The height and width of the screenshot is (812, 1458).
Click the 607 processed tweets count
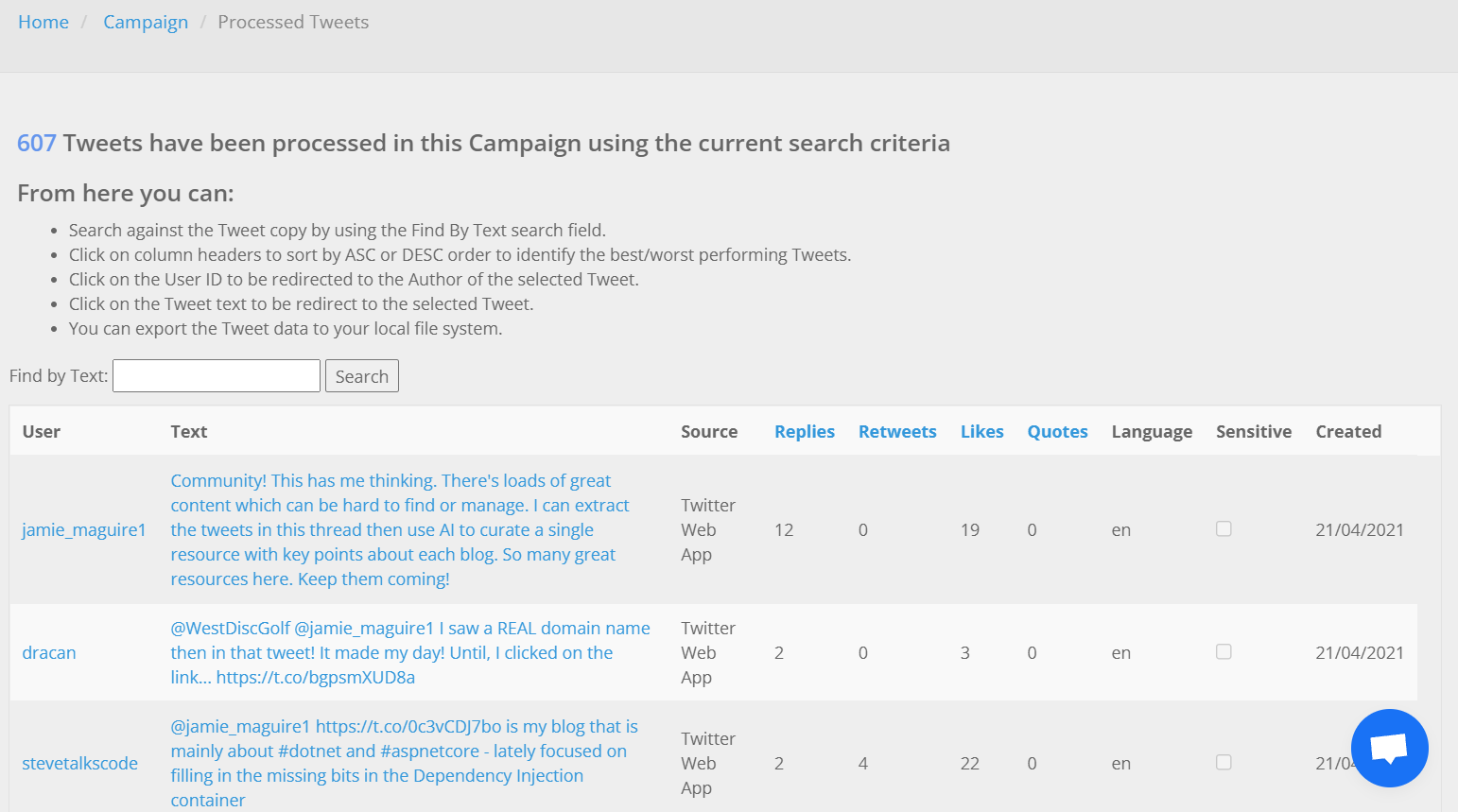click(x=37, y=144)
